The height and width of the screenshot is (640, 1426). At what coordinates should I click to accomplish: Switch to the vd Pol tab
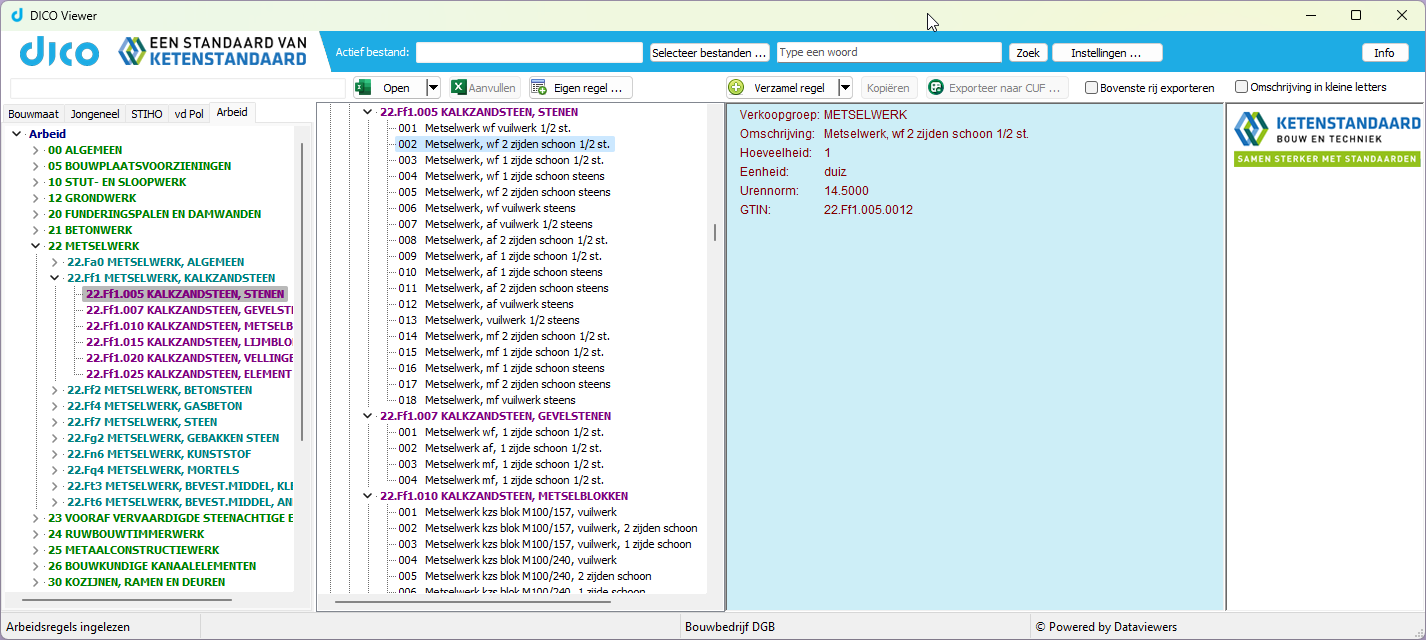coord(189,114)
